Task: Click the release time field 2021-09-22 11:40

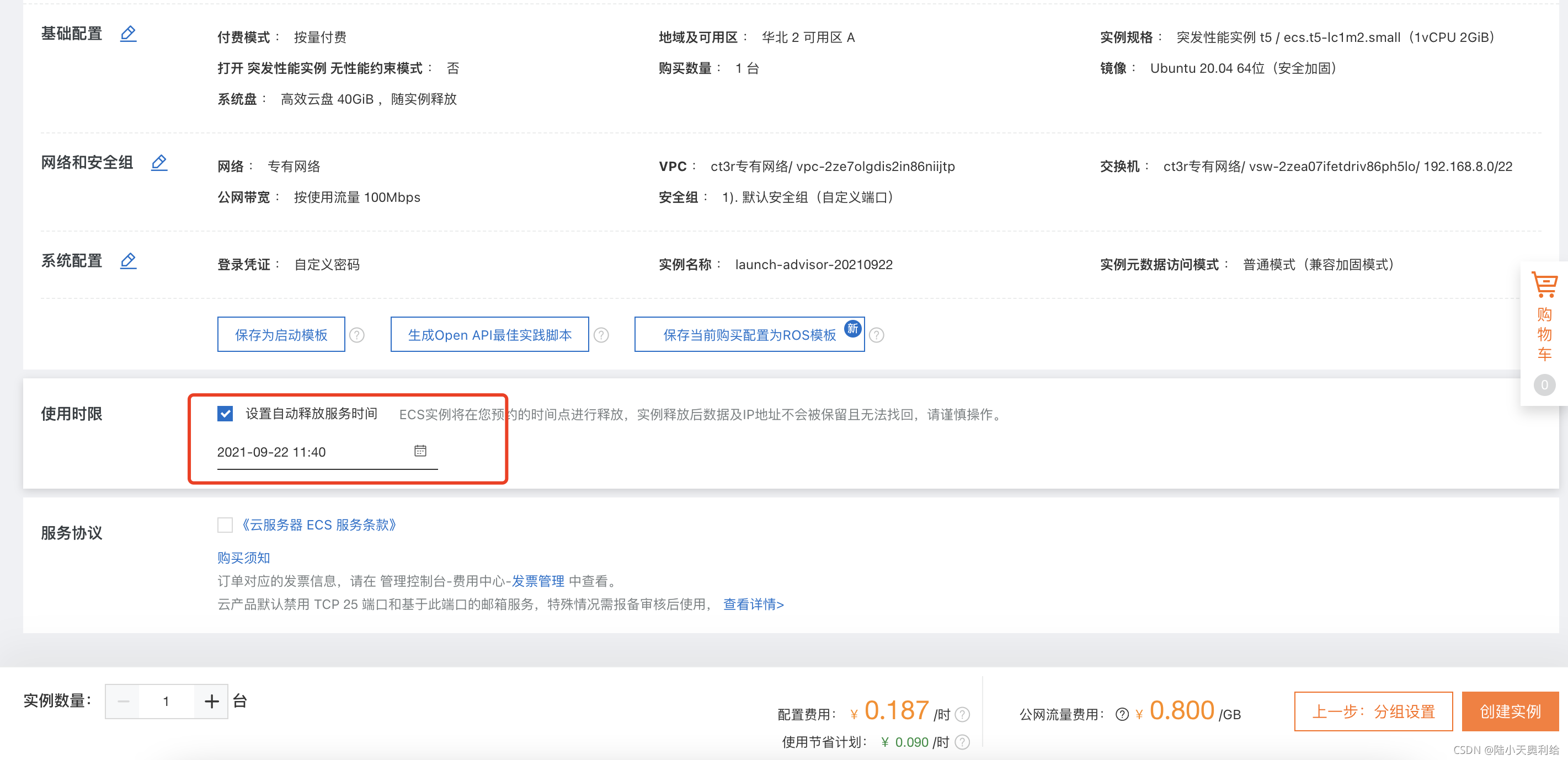Action: (x=328, y=452)
